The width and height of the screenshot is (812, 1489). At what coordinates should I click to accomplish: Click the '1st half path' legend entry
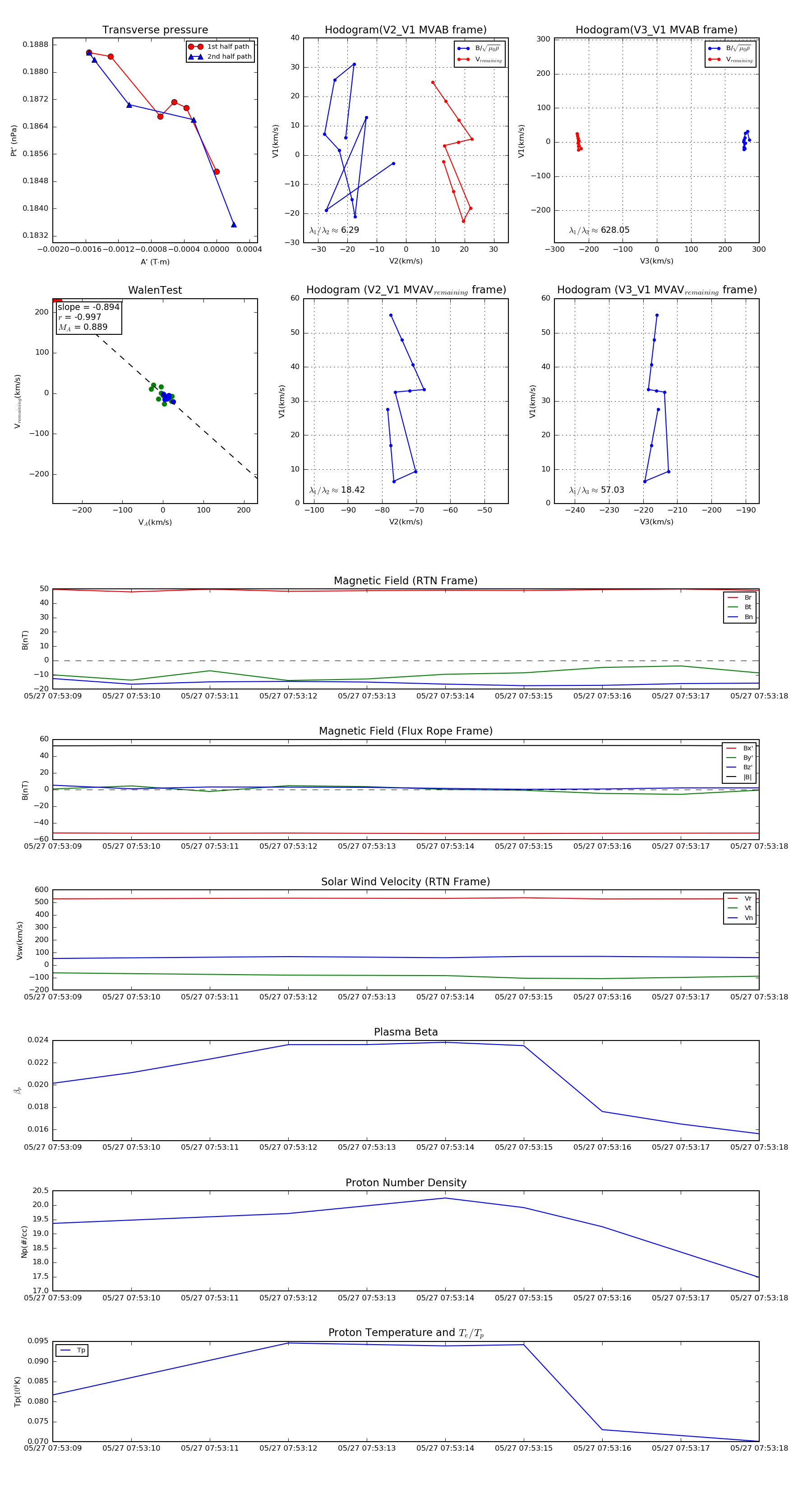point(220,46)
